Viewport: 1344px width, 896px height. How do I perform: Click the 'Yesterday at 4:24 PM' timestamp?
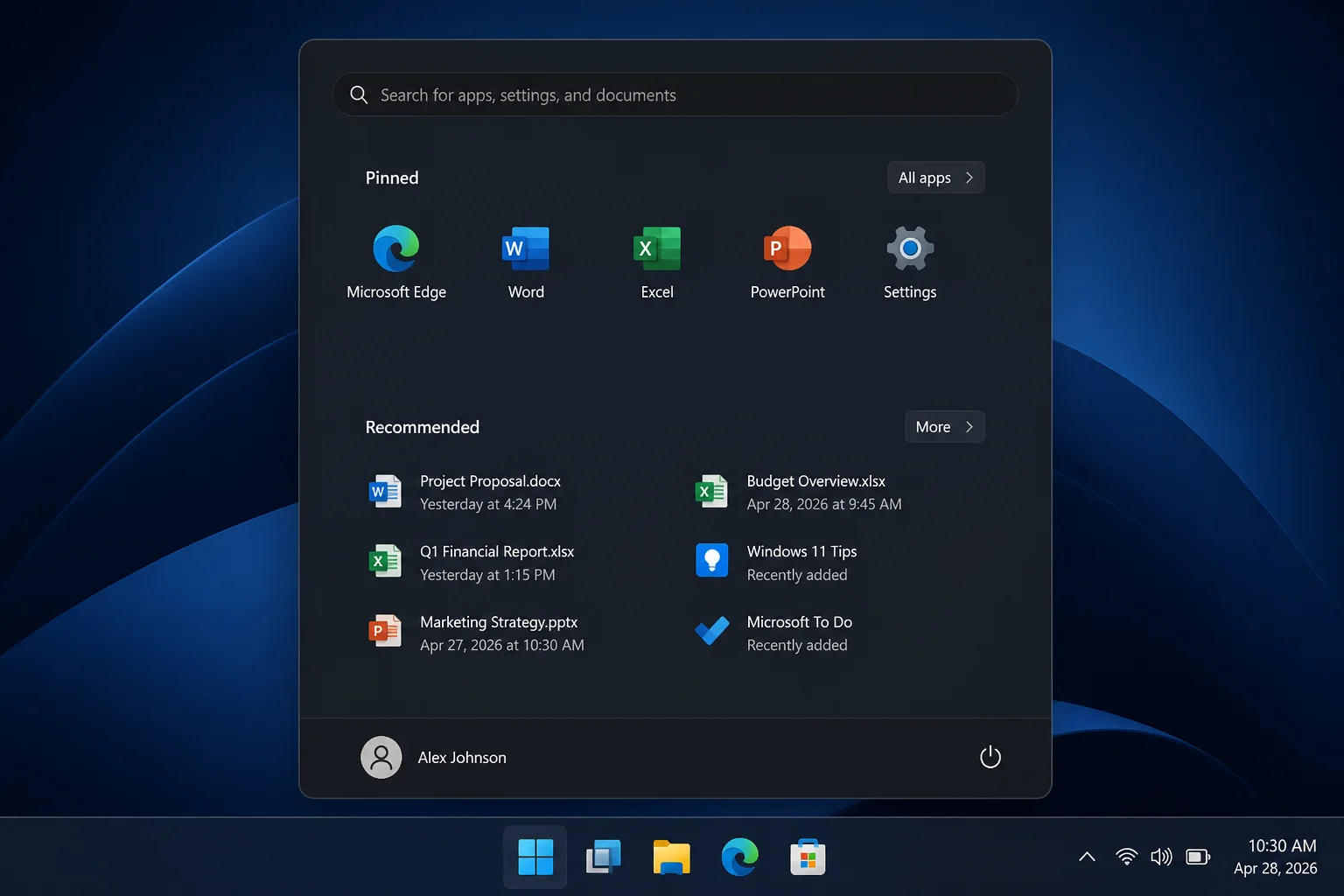pos(488,504)
